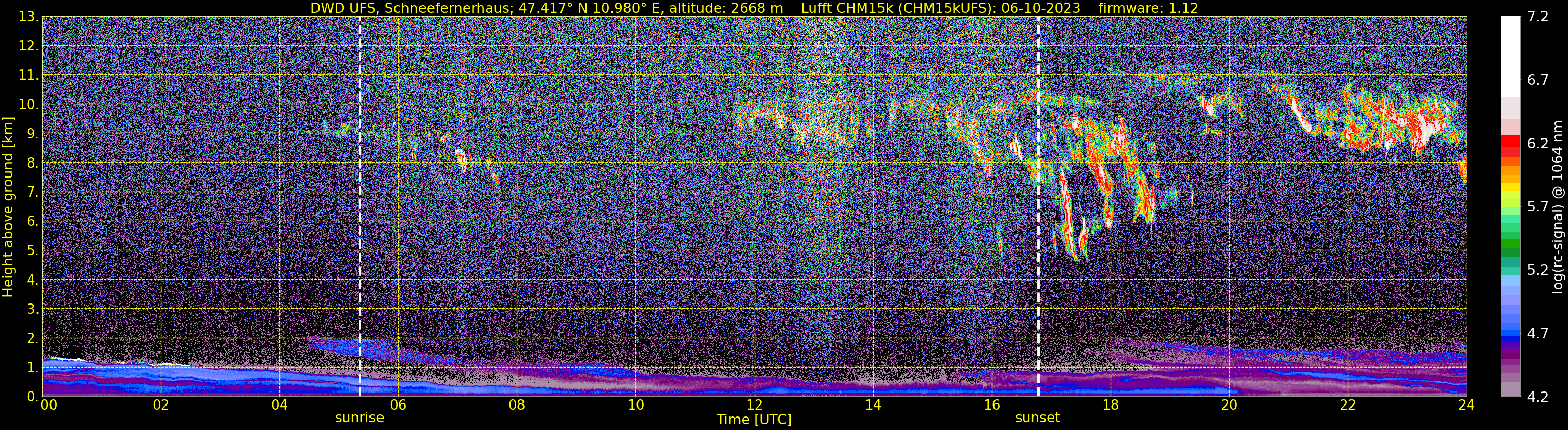Viewport: 1568px width, 430px height.
Task: Click the height axis tick label '7.'
Action: click(33, 193)
